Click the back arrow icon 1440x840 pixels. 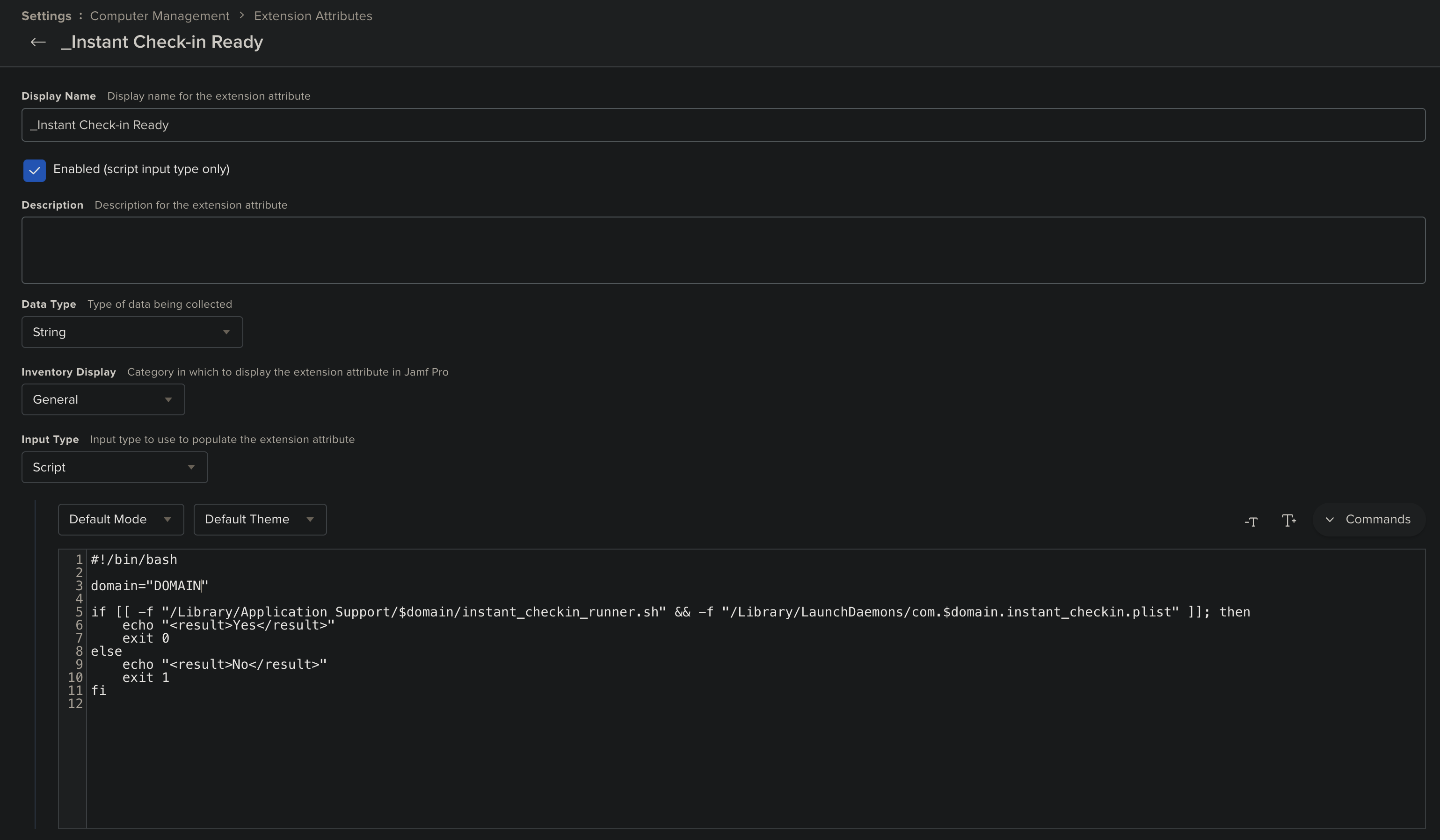point(38,42)
